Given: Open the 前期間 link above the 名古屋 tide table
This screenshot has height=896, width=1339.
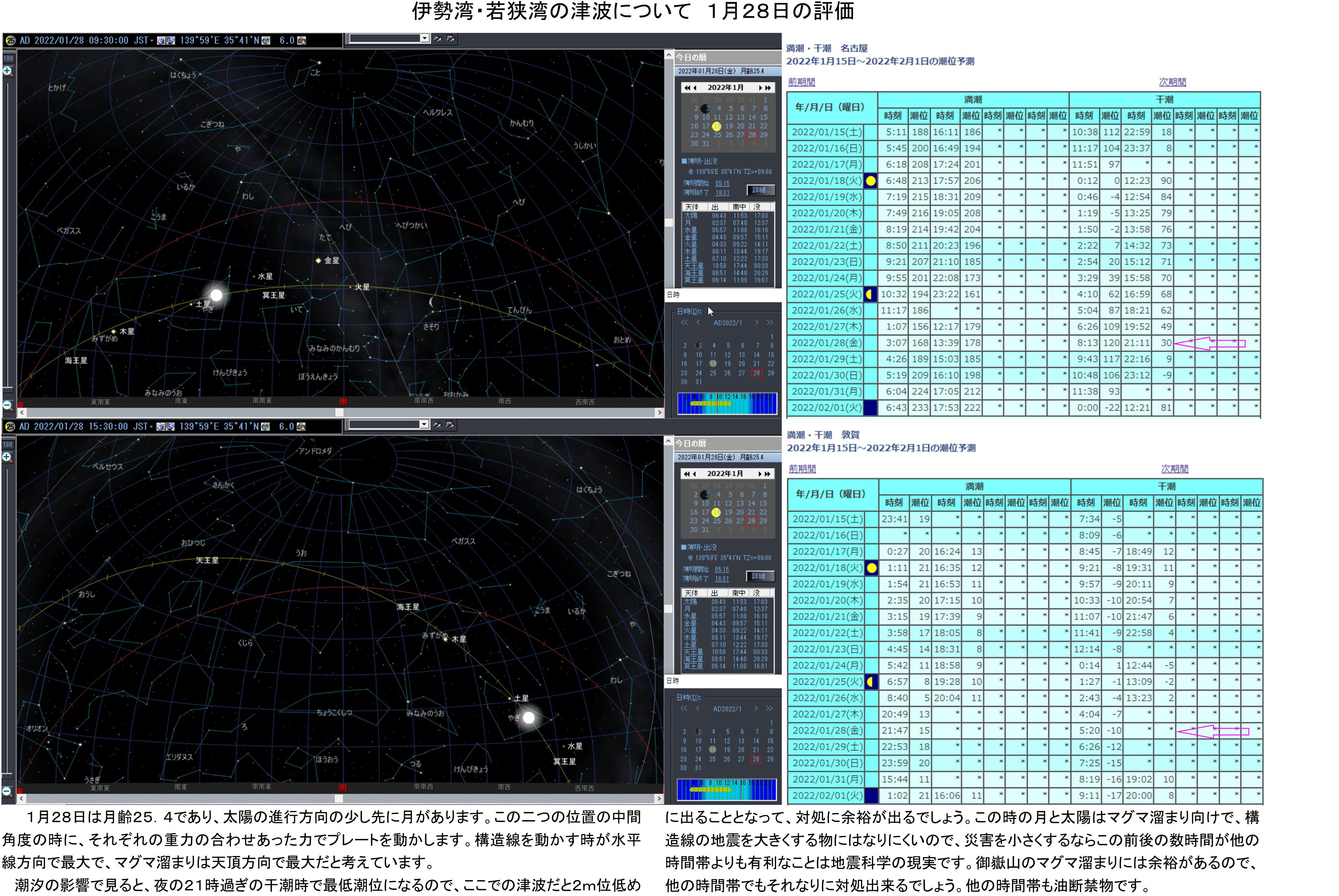Looking at the screenshot, I should (x=801, y=82).
